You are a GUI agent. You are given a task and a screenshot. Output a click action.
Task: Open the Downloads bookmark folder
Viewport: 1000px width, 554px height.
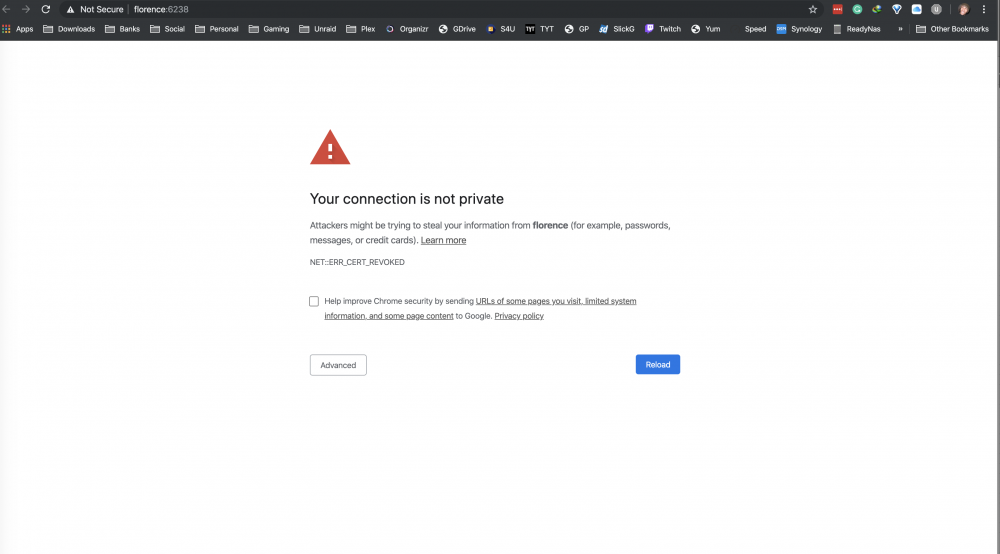point(69,29)
